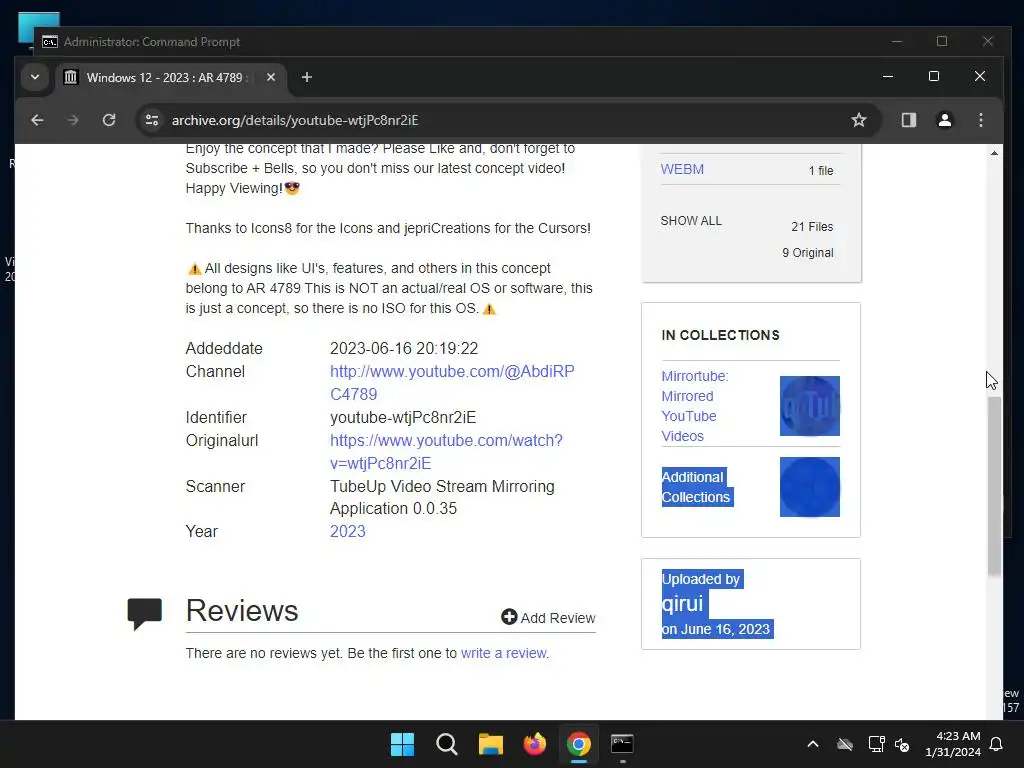The width and height of the screenshot is (1024, 768).
Task: Click the 21 Files text
Action: pyautogui.click(x=812, y=227)
